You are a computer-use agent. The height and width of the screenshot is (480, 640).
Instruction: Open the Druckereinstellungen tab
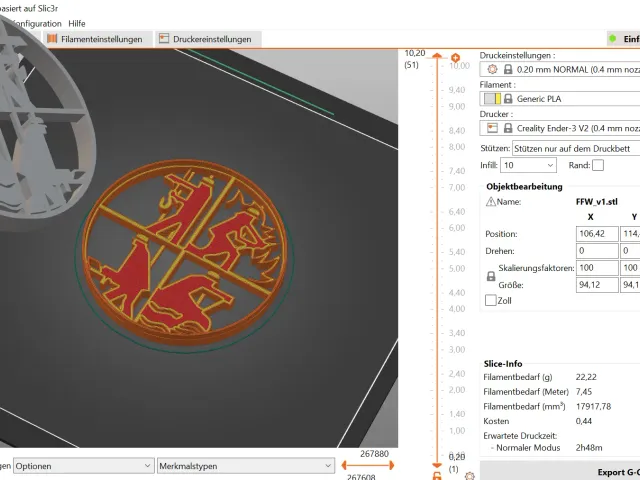208,39
